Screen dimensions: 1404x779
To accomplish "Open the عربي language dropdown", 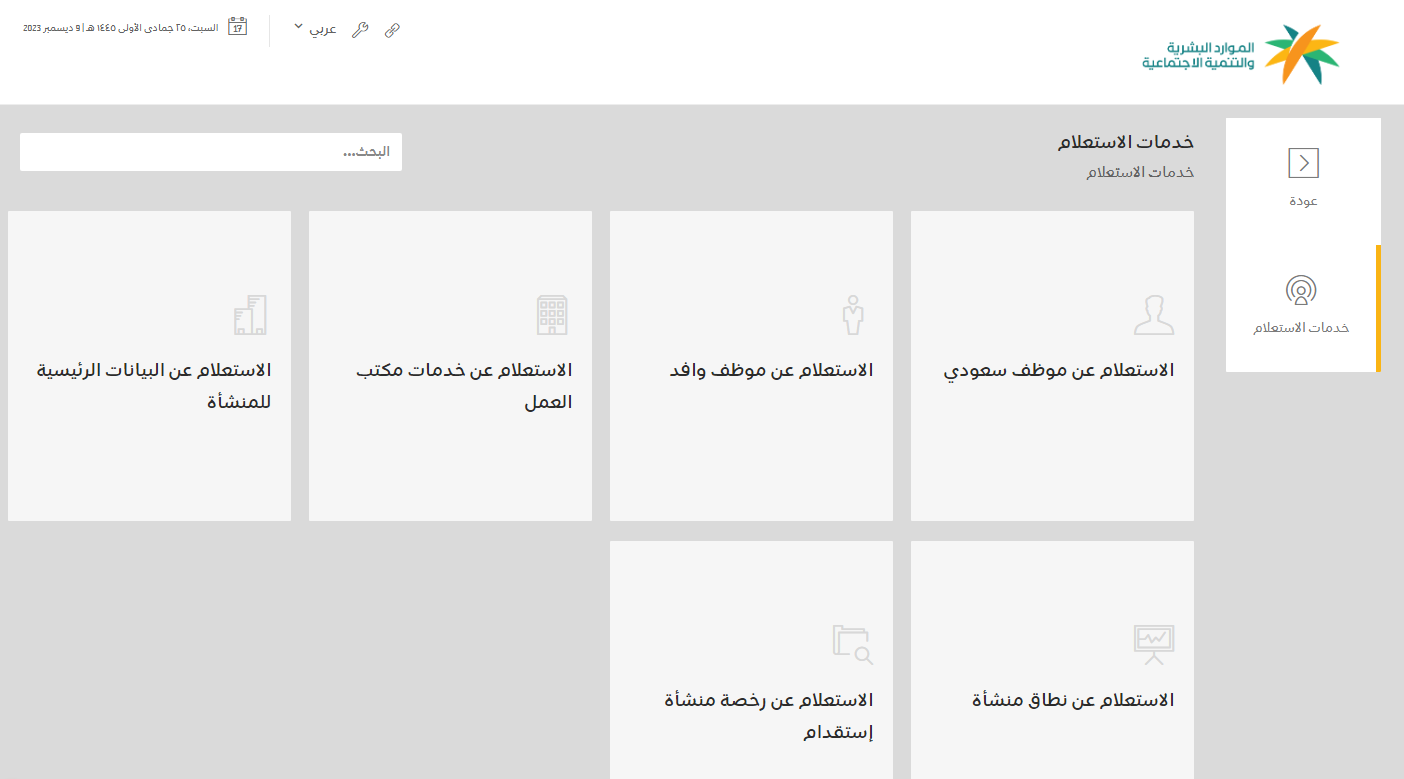I will click(316, 29).
